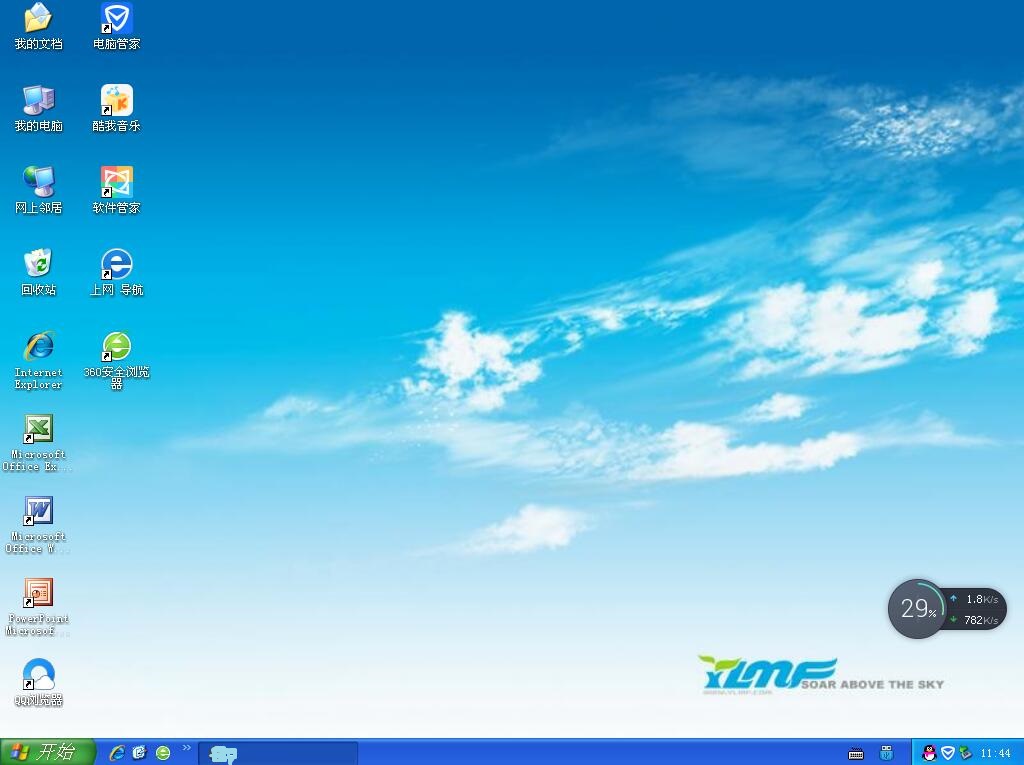The image size is (1024, 765).
Task: Open the QQ penguin tray icon
Action: click(x=929, y=753)
